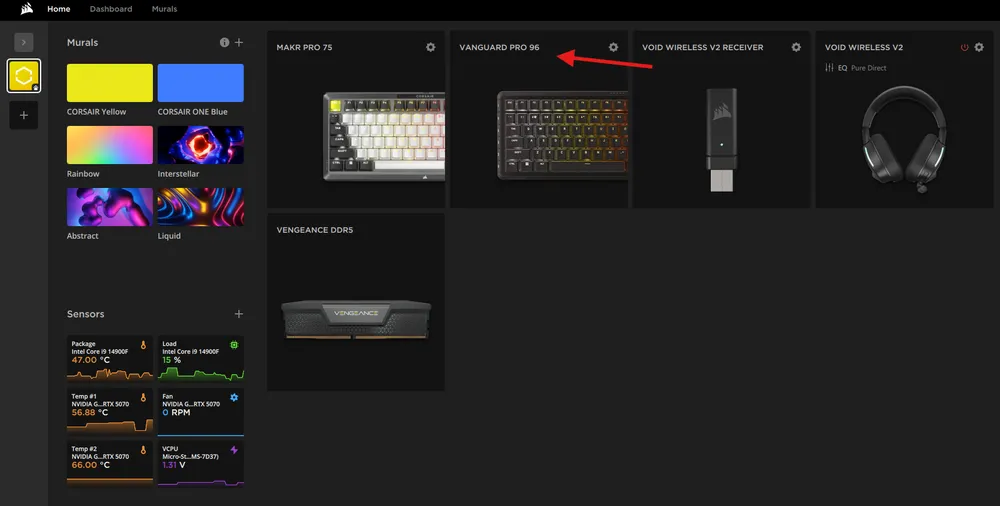Open VOID WIRELESS V2 headset settings gear
This screenshot has height=506, width=1000.
pos(979,47)
